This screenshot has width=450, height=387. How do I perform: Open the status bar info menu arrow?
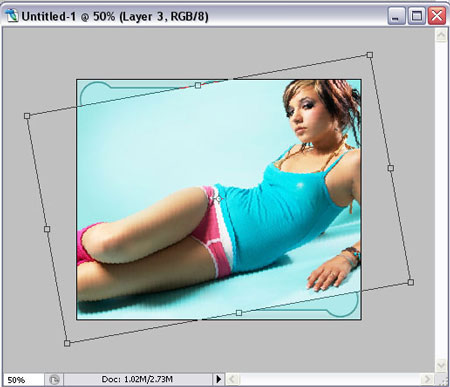[x=219, y=379]
